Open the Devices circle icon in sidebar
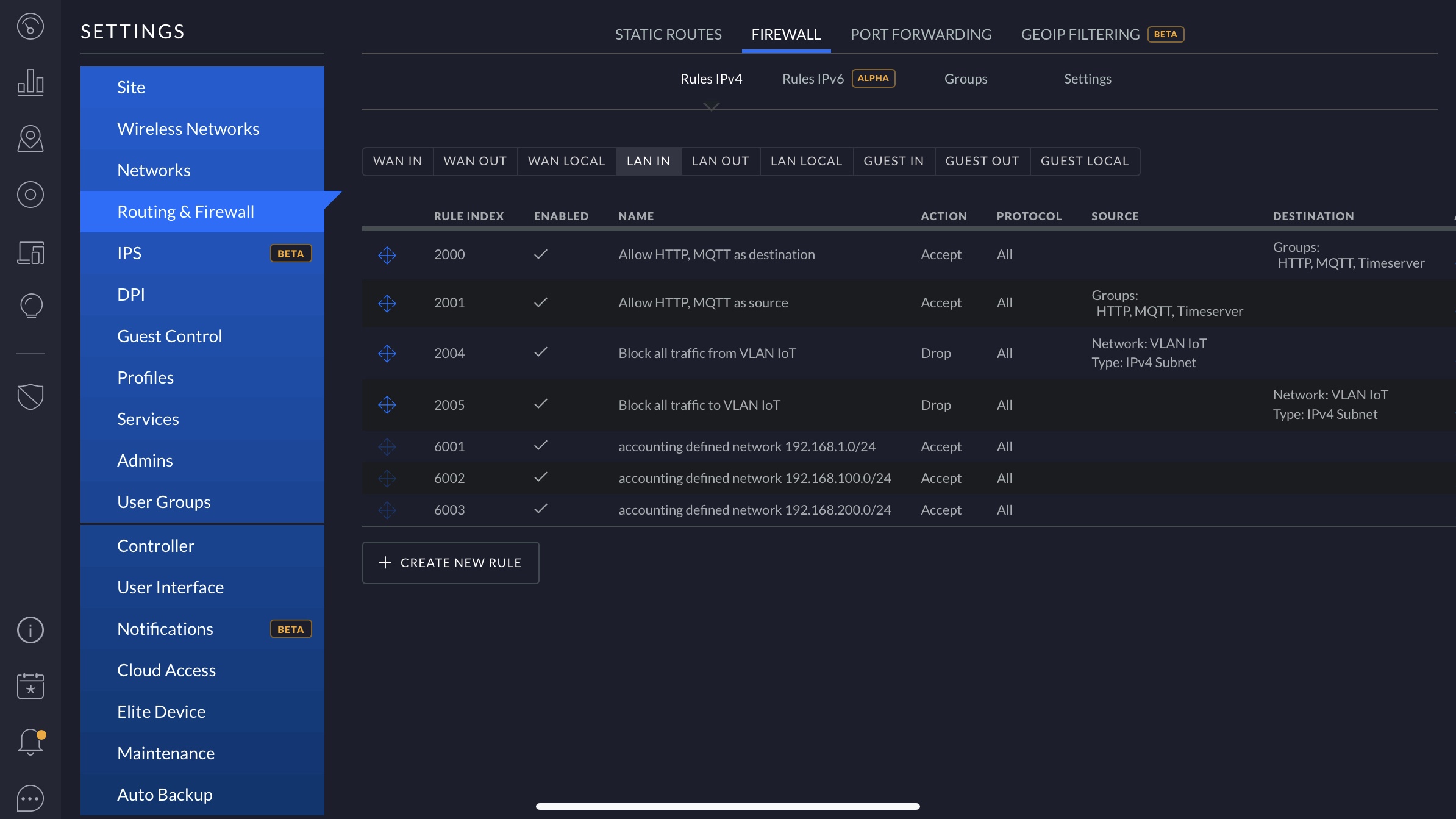Screen dimensions: 1456x819 click(x=30, y=195)
